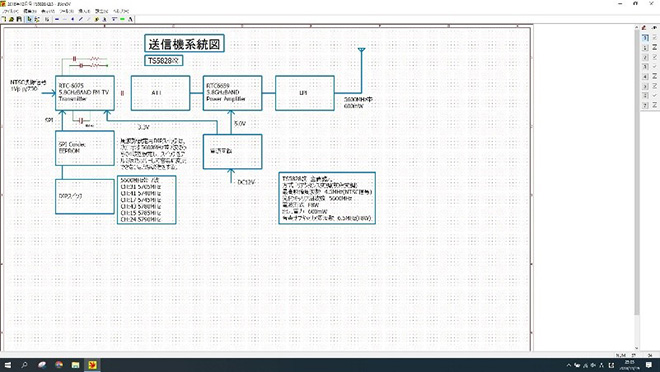The width and height of the screenshot is (660, 372).
Task: Choose the green tag tool in toolbar
Action: pyautogui.click(x=122, y=19)
